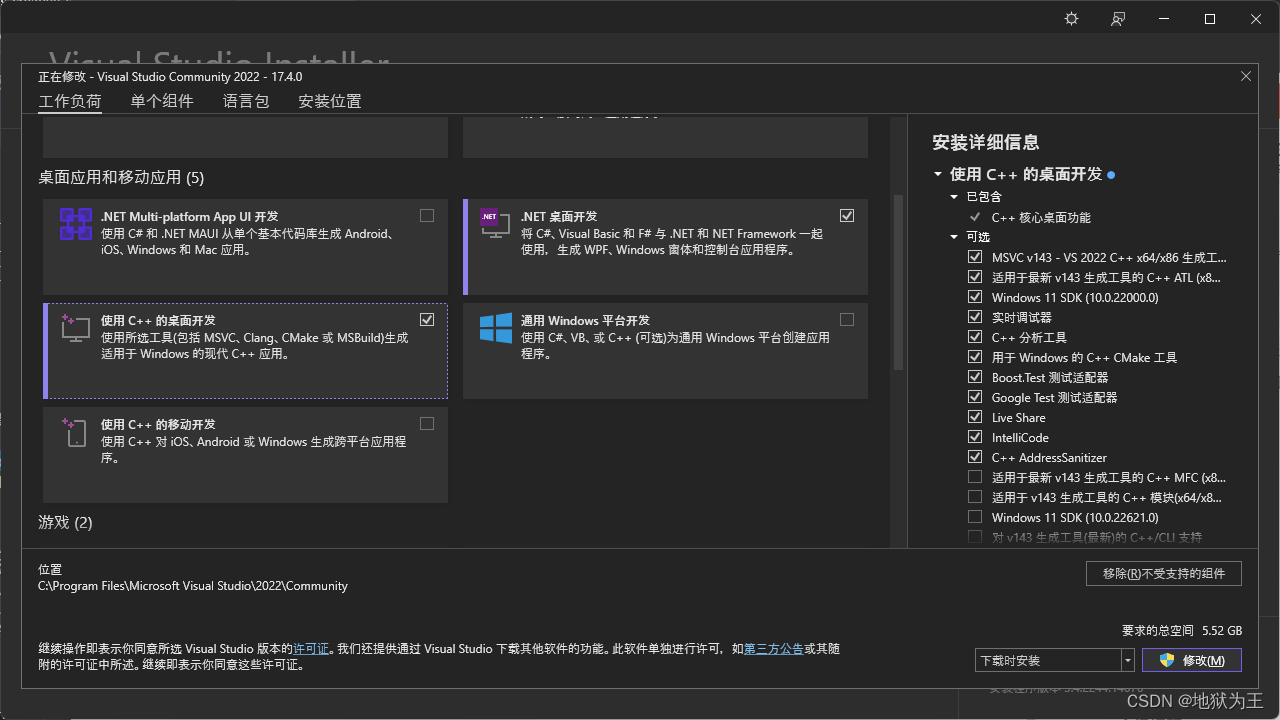Uncheck Google Test 测试适配器
Screen dimensions: 1280x720
coord(975,397)
